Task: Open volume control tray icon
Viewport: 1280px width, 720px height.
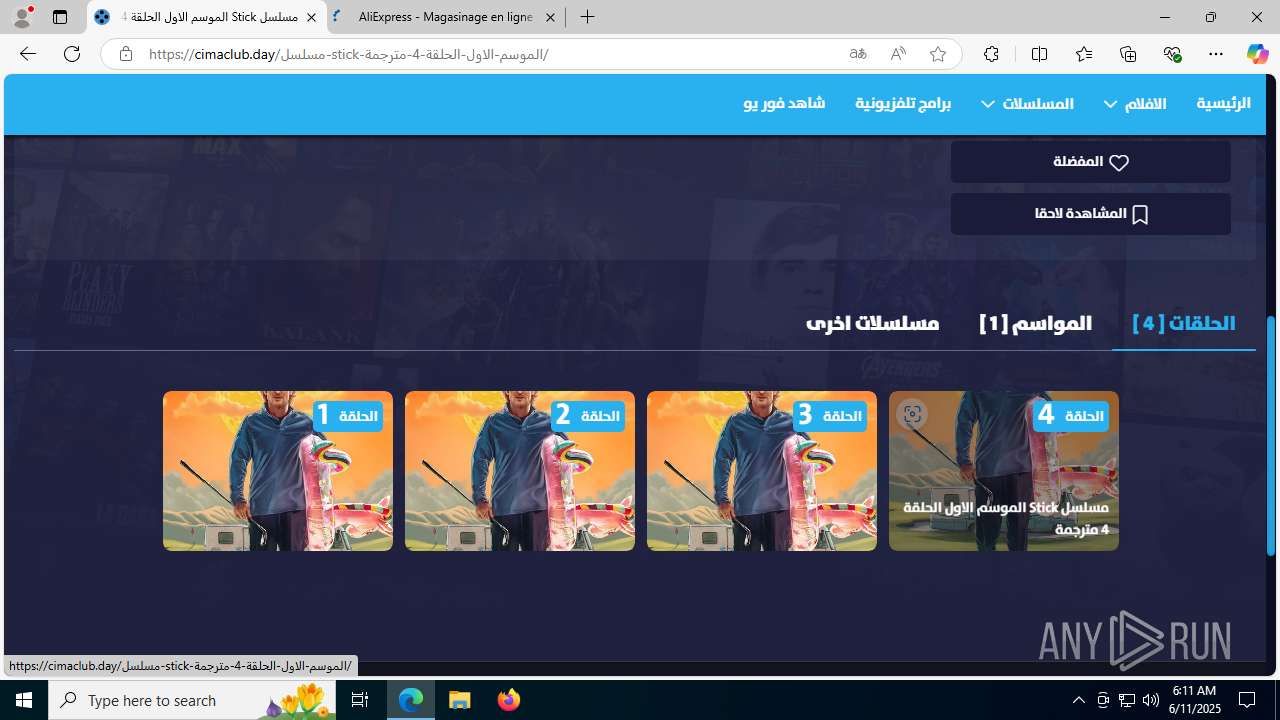Action: pyautogui.click(x=1151, y=700)
